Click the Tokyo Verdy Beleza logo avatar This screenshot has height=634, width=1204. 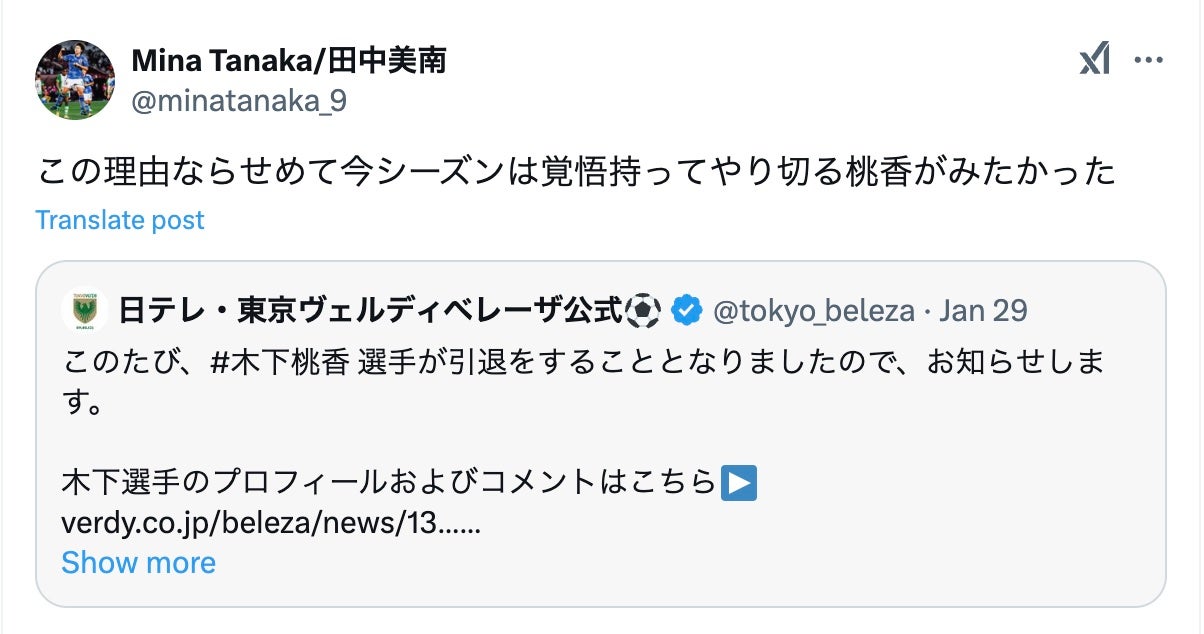84,311
